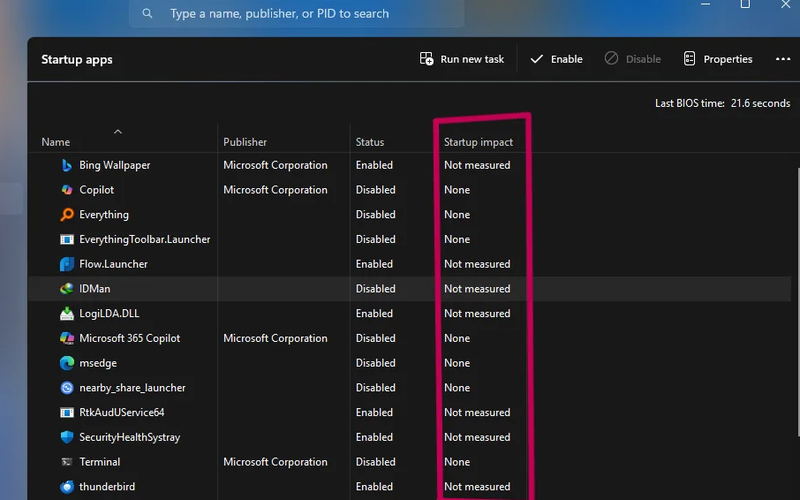This screenshot has width=800, height=500.
Task: Click the Disable button
Action: (x=633, y=59)
